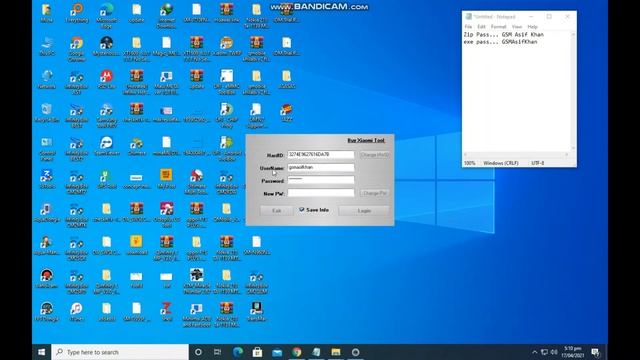Image resolution: width=640 pixels, height=360 pixels.
Task: Click the HardID input field
Action: [321, 155]
